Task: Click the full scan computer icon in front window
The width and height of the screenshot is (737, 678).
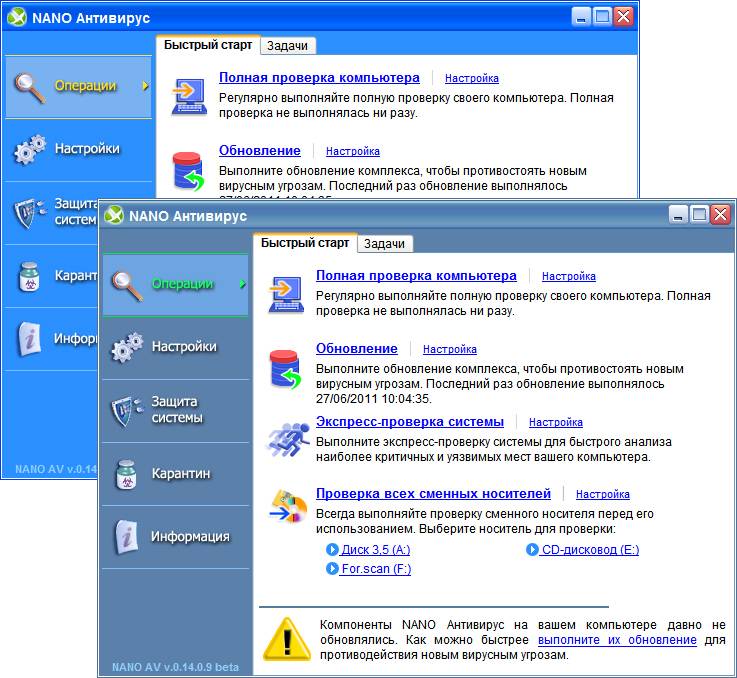Action: [287, 294]
